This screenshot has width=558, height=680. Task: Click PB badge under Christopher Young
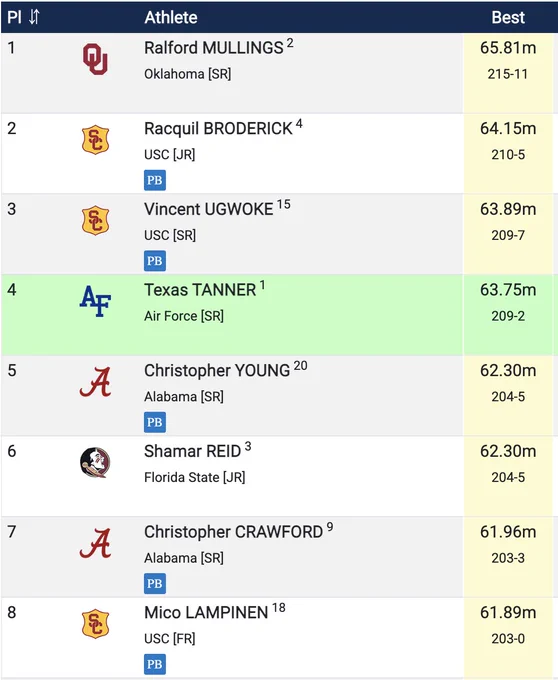tap(155, 422)
